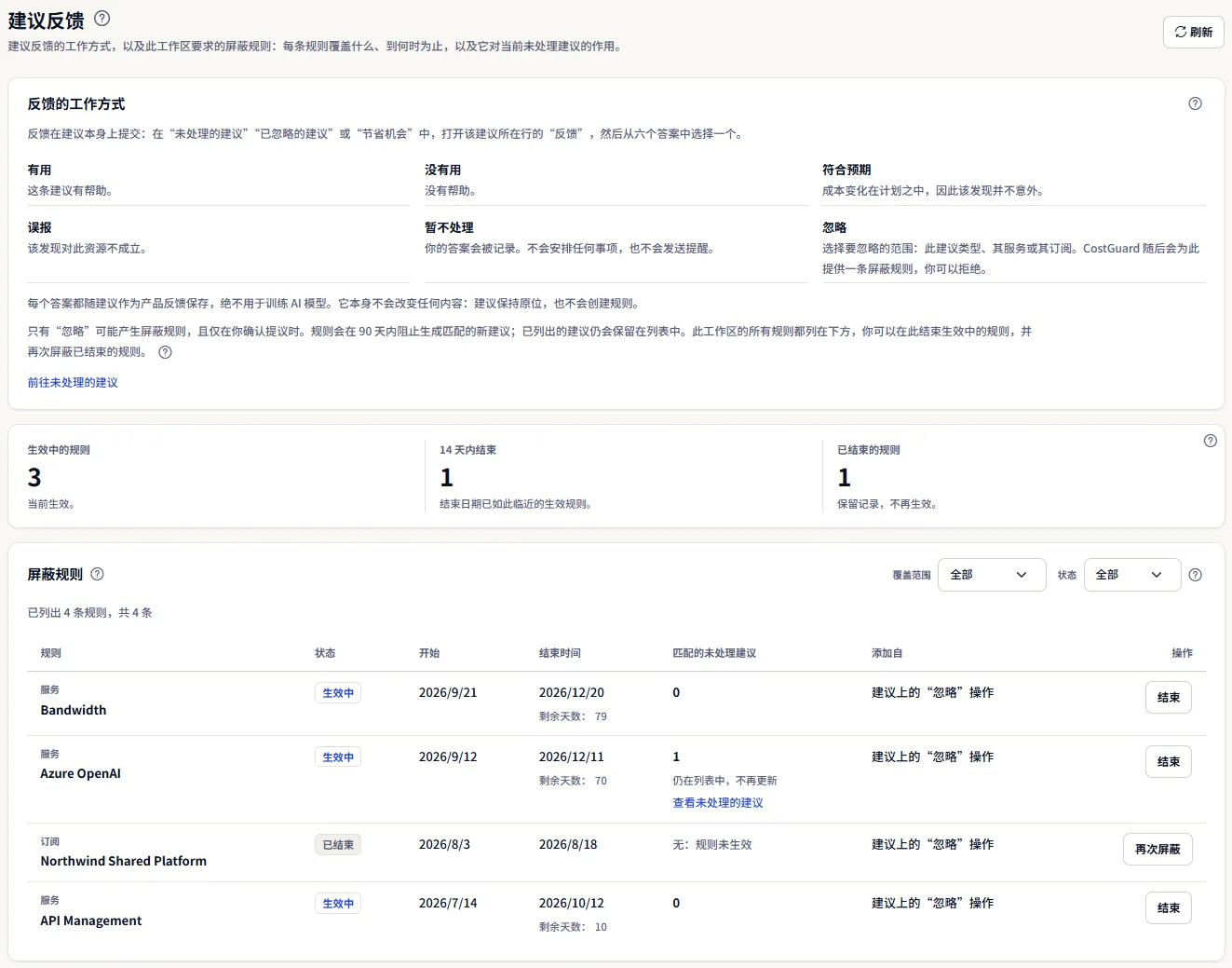This screenshot has width=1232, height=968.
Task: Click end date 2026/12/20
Action: point(572,693)
